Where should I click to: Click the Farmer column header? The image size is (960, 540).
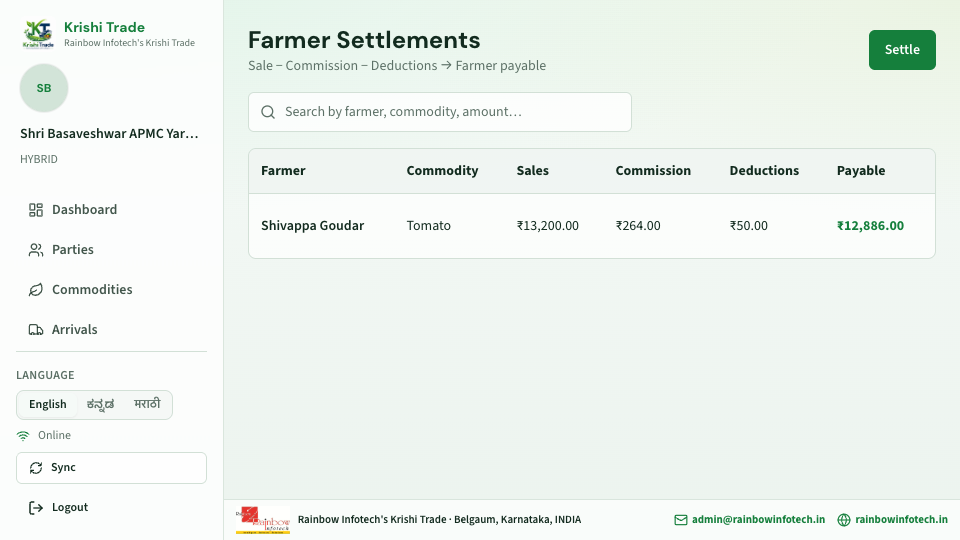pos(283,171)
